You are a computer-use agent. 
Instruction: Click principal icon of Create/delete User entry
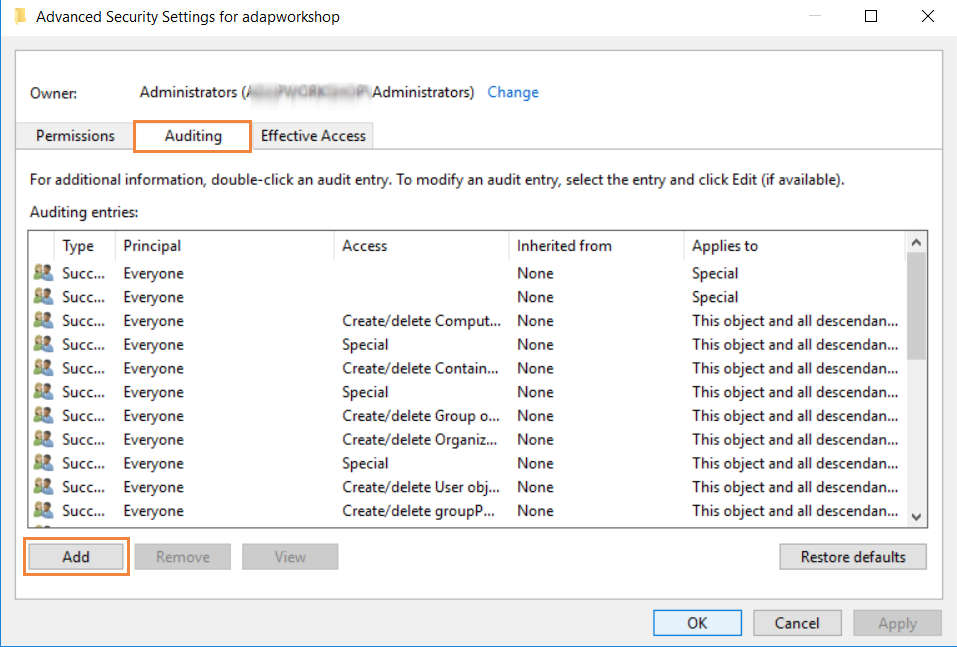pos(42,488)
